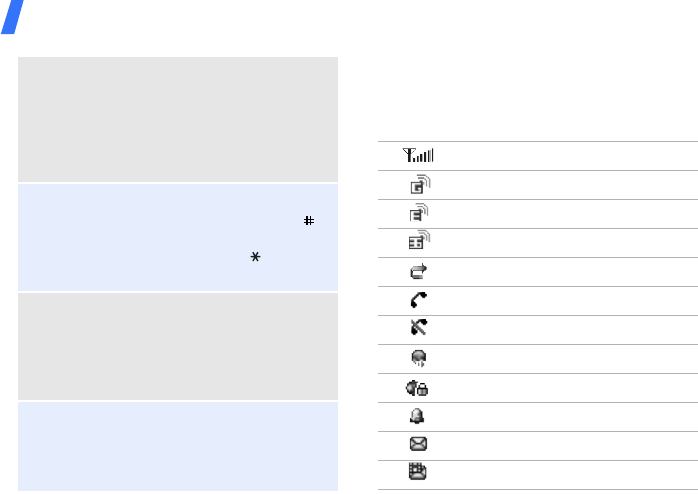Screen dimensions: 698x494
Task: Select the call forwarding arrow icon
Action: [x=419, y=271]
